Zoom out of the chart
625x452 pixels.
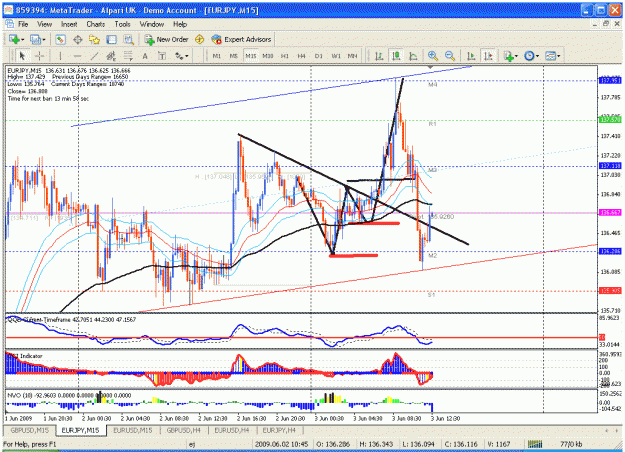[x=450, y=56]
